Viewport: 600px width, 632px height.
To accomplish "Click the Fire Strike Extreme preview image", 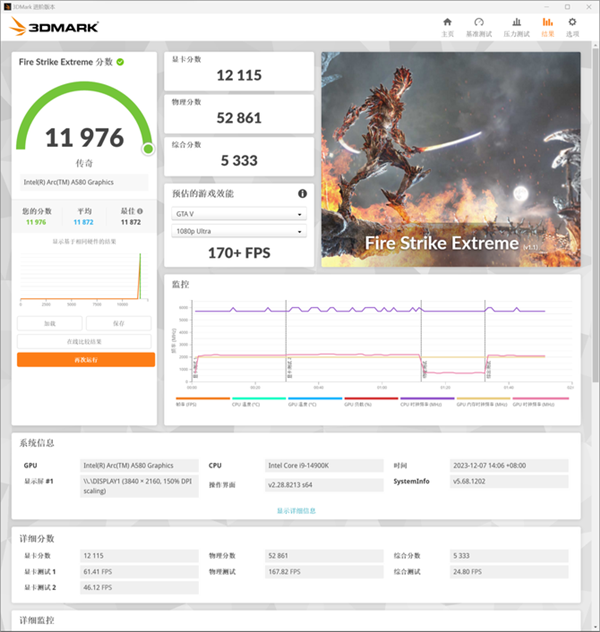I will pos(448,160).
